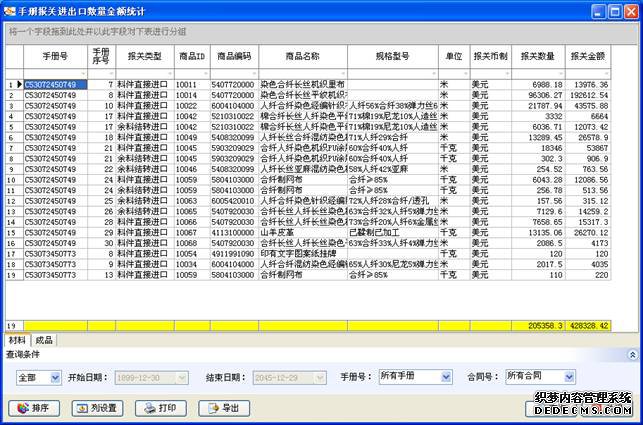This screenshot has height=425, width=643.
Task: Select the 材料 tab
Action: click(x=17, y=341)
